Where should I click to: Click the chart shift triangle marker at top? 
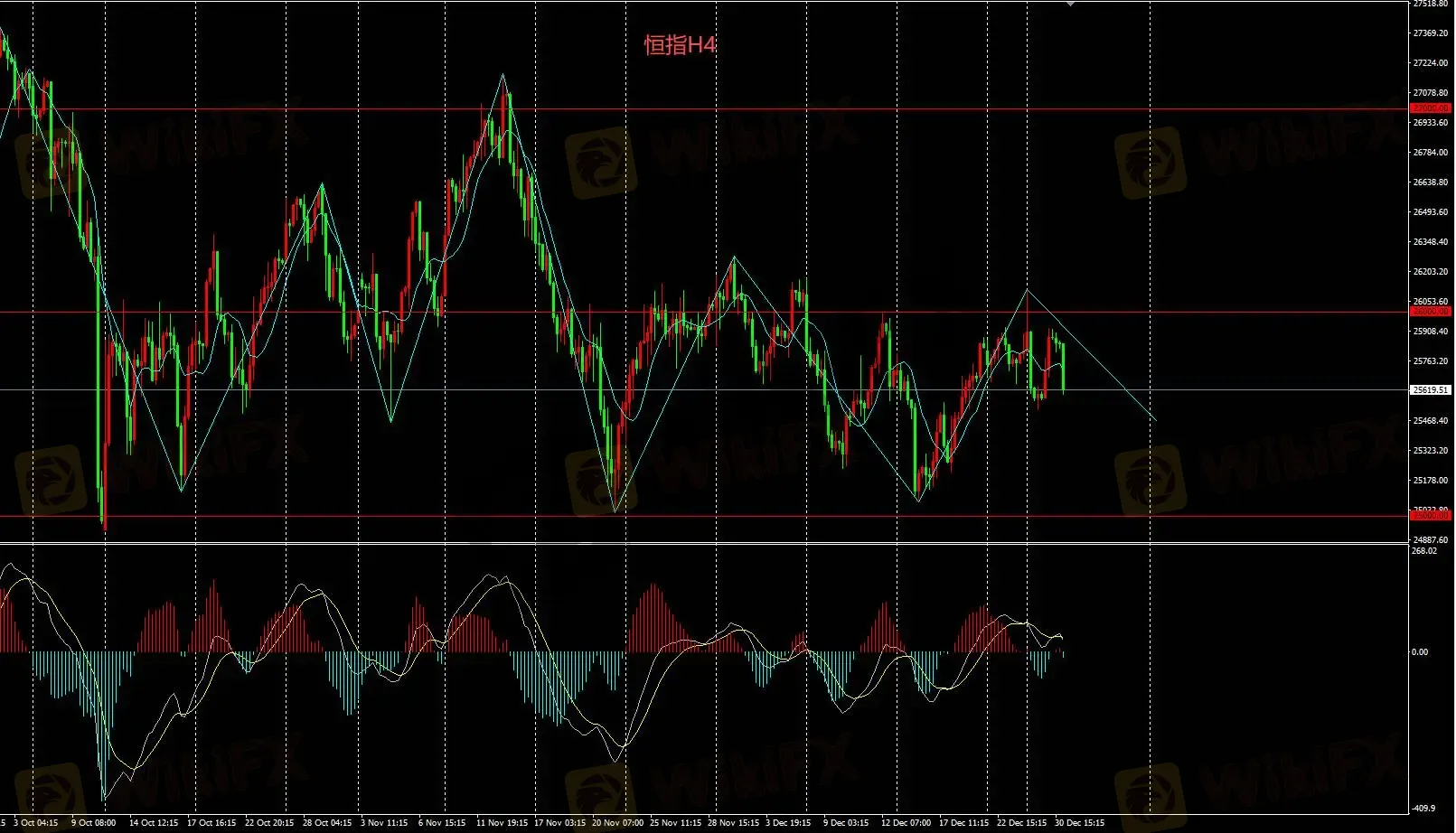(x=1070, y=4)
